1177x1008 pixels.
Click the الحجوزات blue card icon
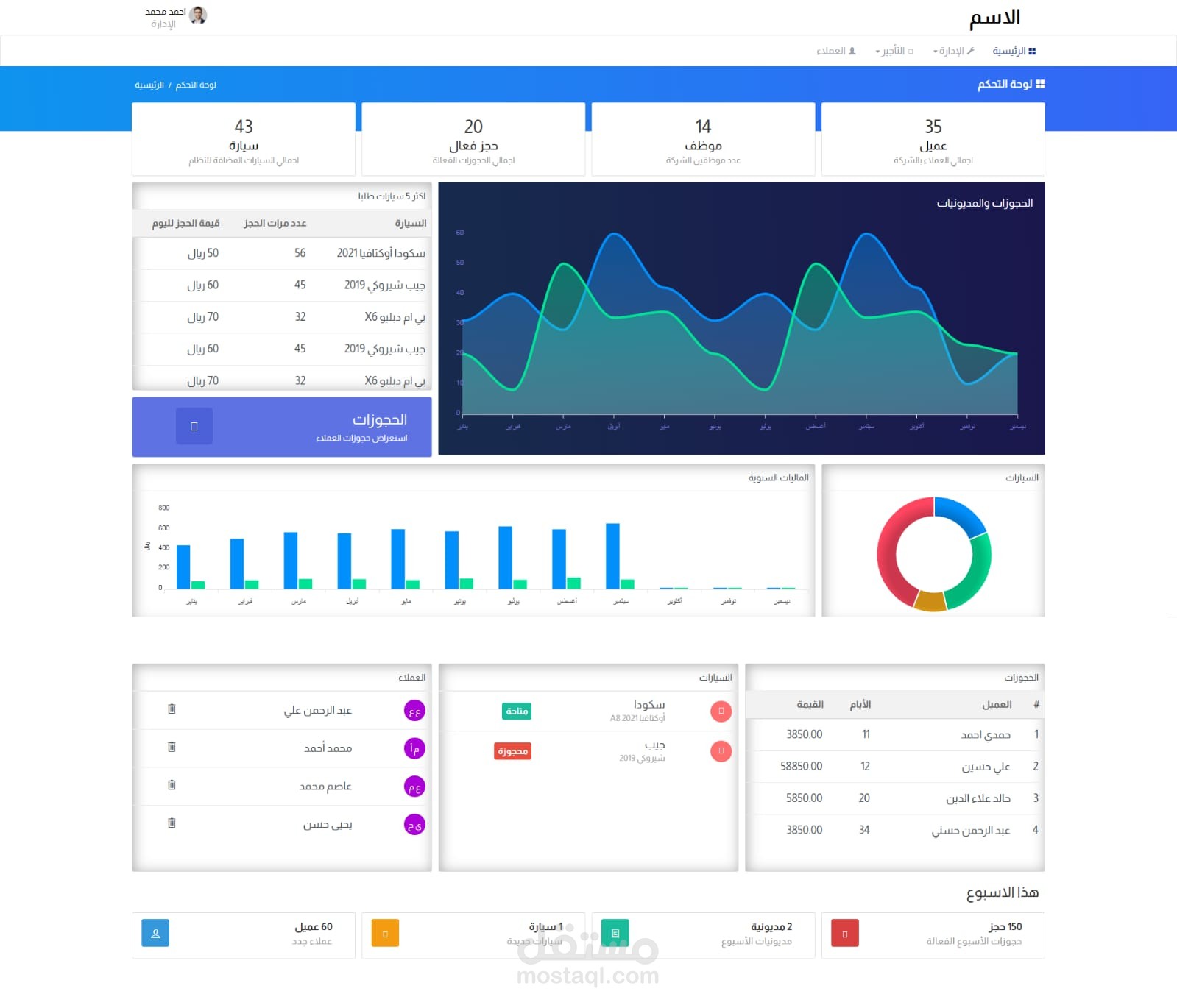click(194, 426)
